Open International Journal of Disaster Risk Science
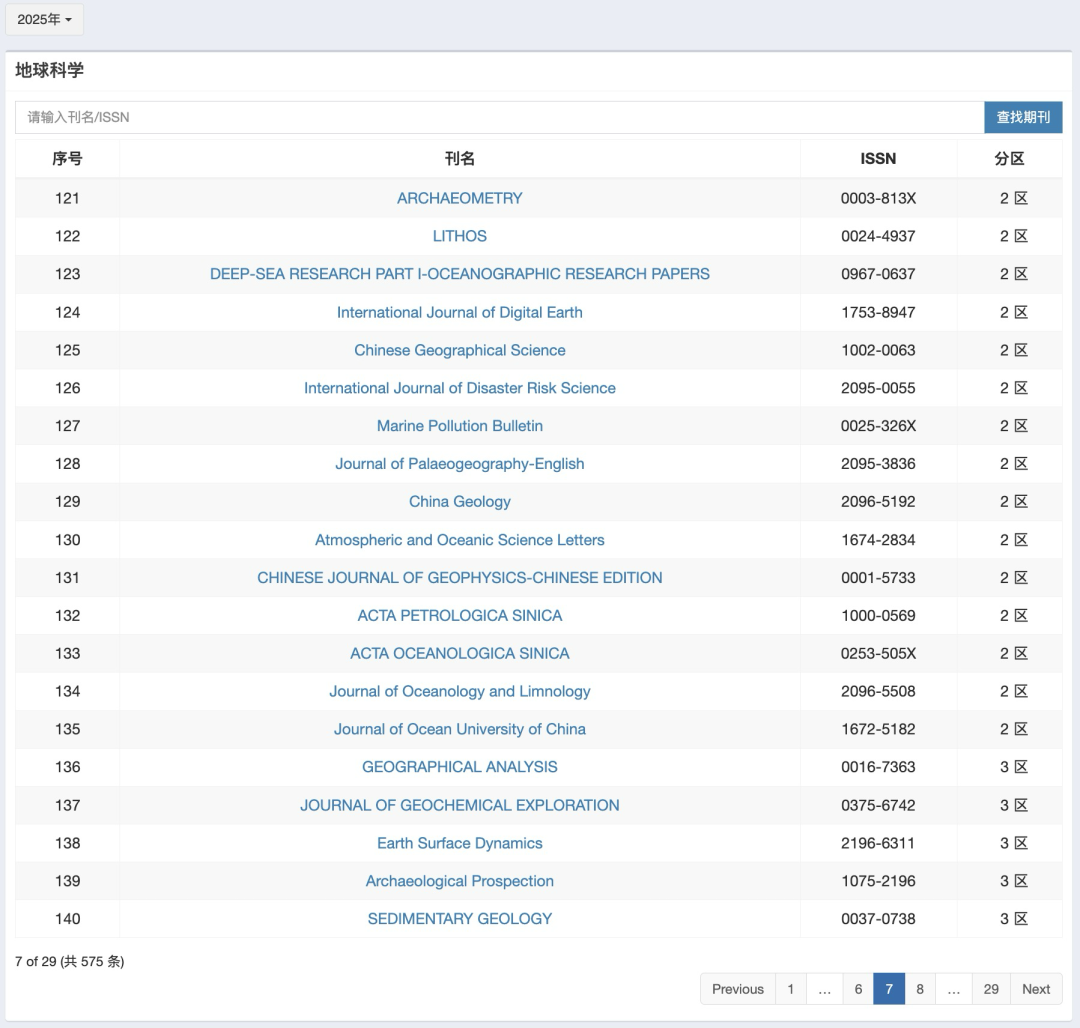1080x1028 pixels. coord(459,388)
